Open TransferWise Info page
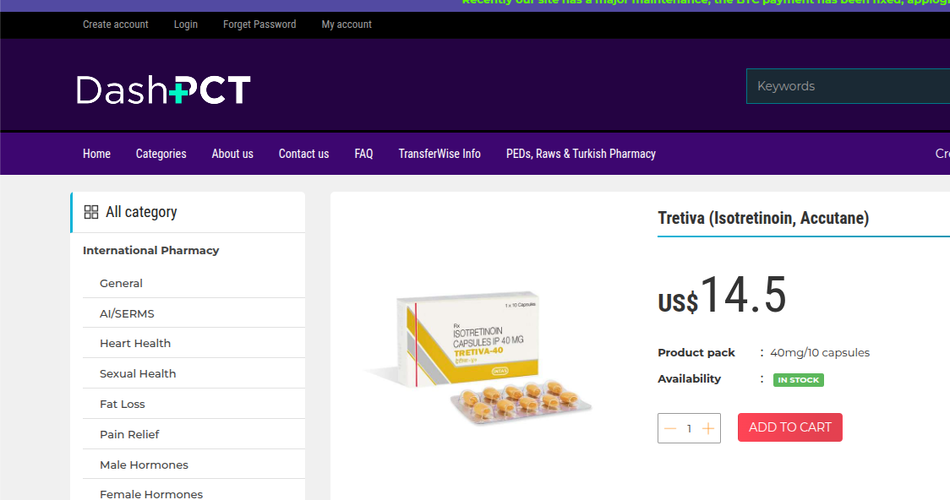This screenshot has width=950, height=500. pos(440,154)
